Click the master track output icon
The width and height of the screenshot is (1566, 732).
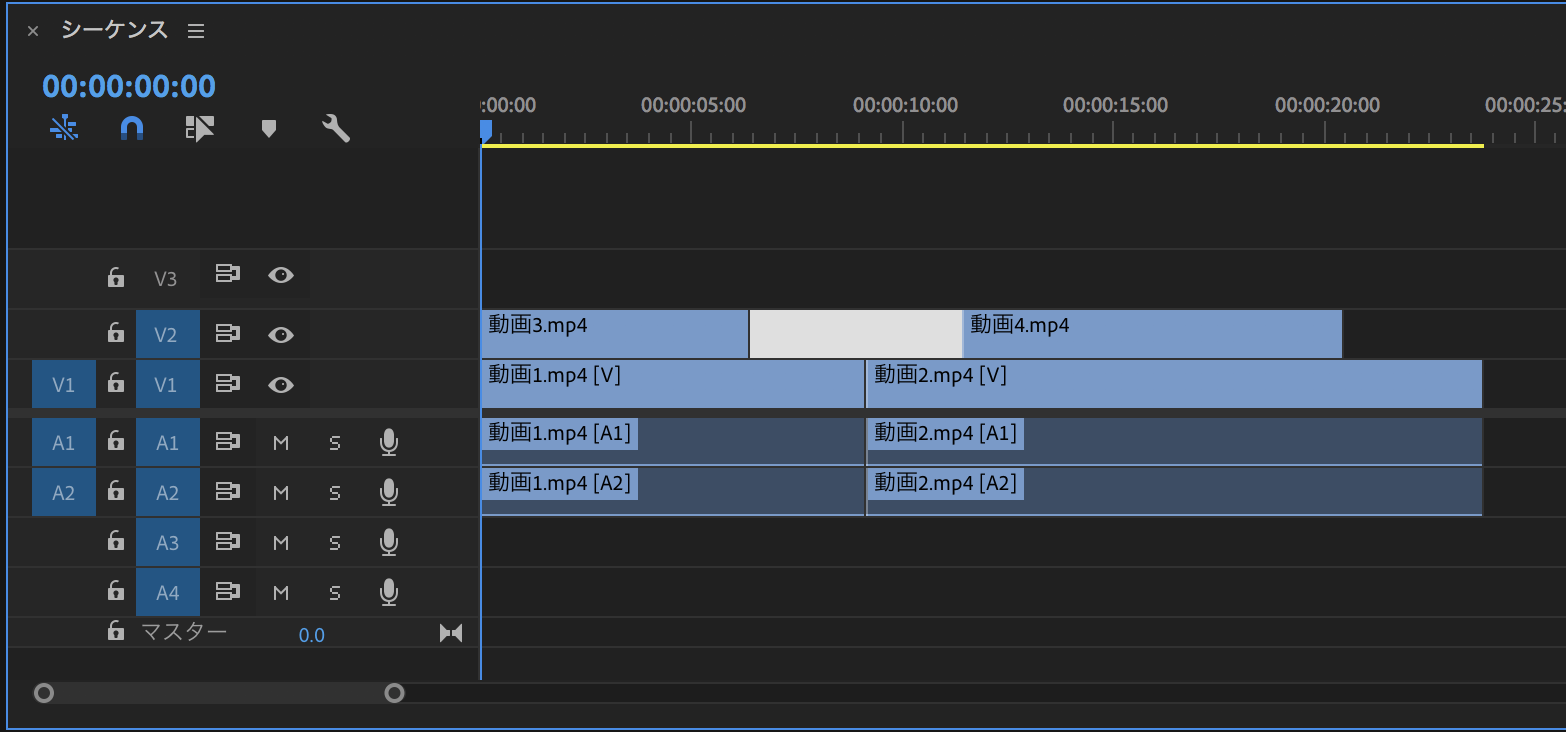point(451,633)
